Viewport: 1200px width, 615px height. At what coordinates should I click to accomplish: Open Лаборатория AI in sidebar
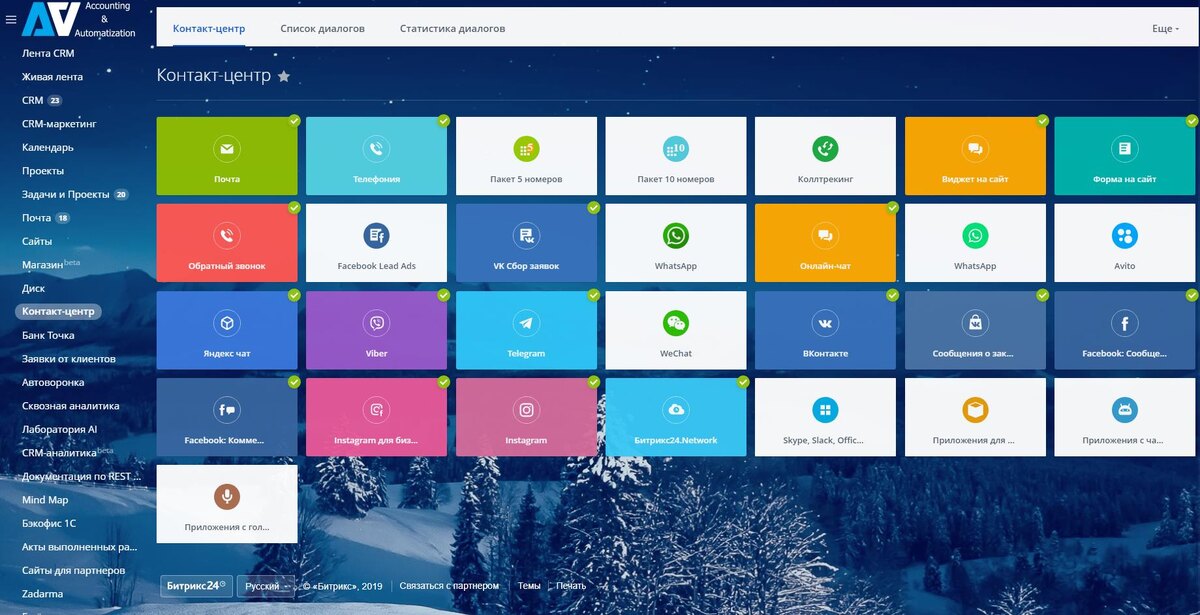pyautogui.click(x=60, y=429)
